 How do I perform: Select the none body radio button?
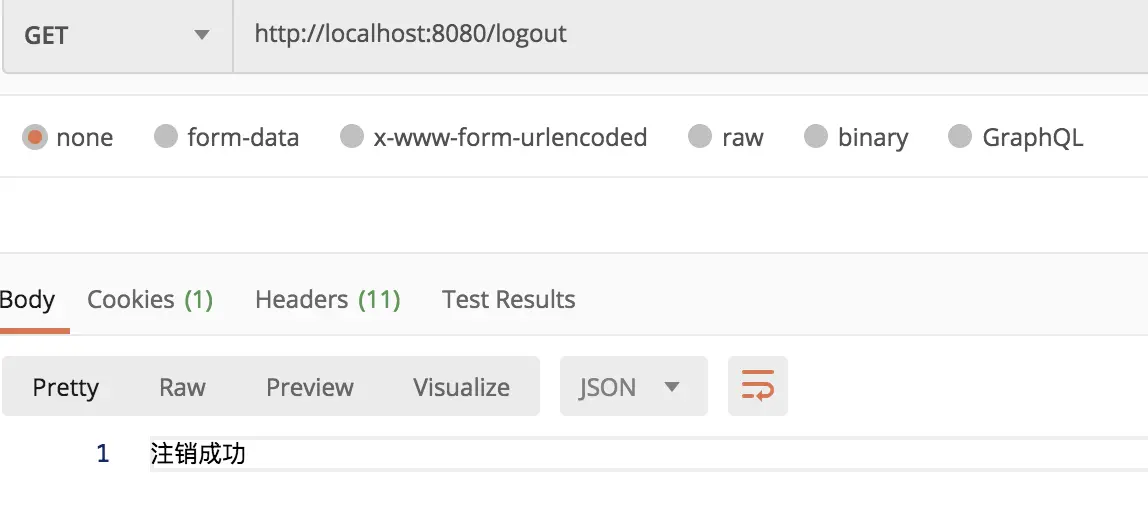[35, 137]
